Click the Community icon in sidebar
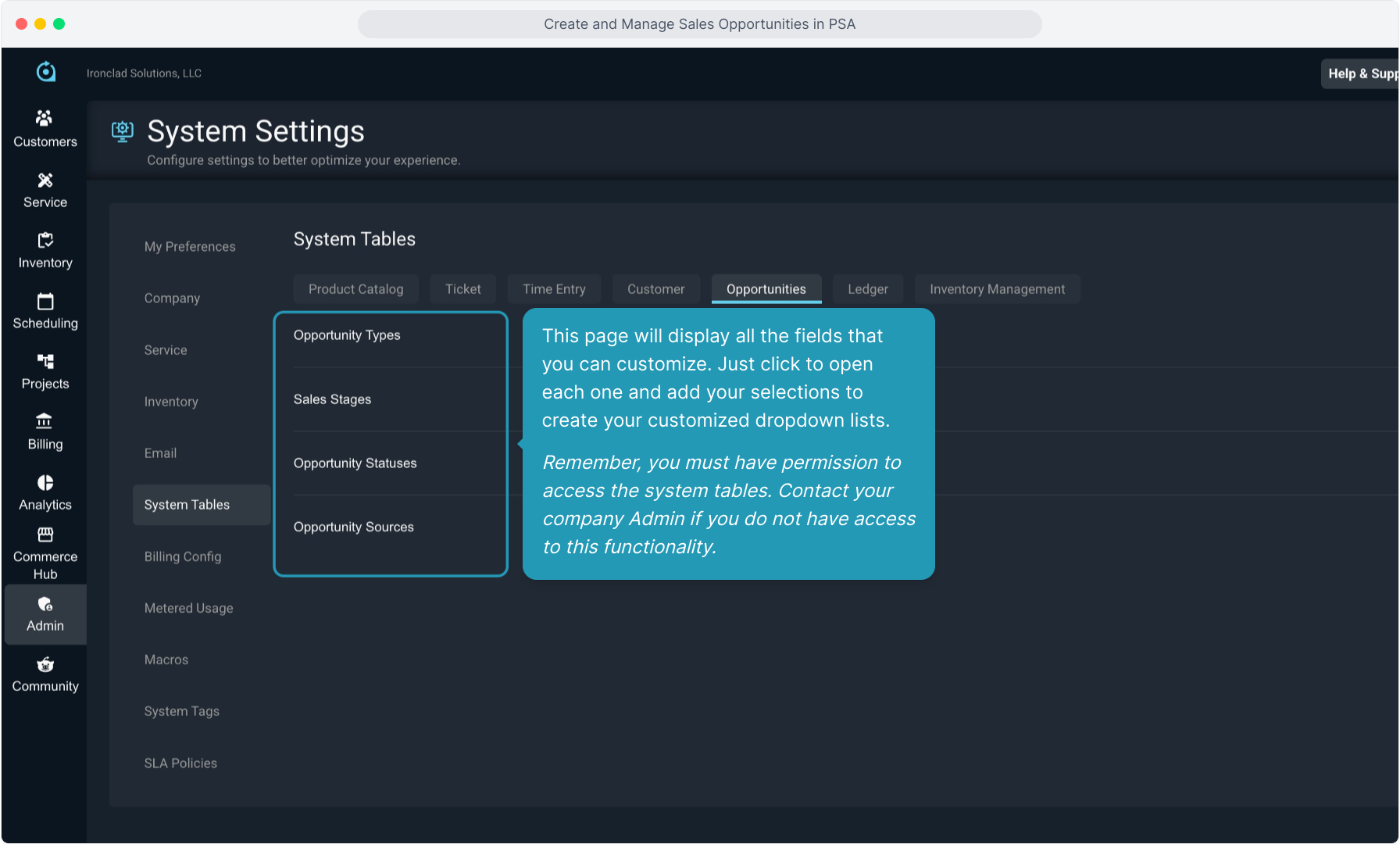Screen dimensions: 1400x844 tap(45, 665)
